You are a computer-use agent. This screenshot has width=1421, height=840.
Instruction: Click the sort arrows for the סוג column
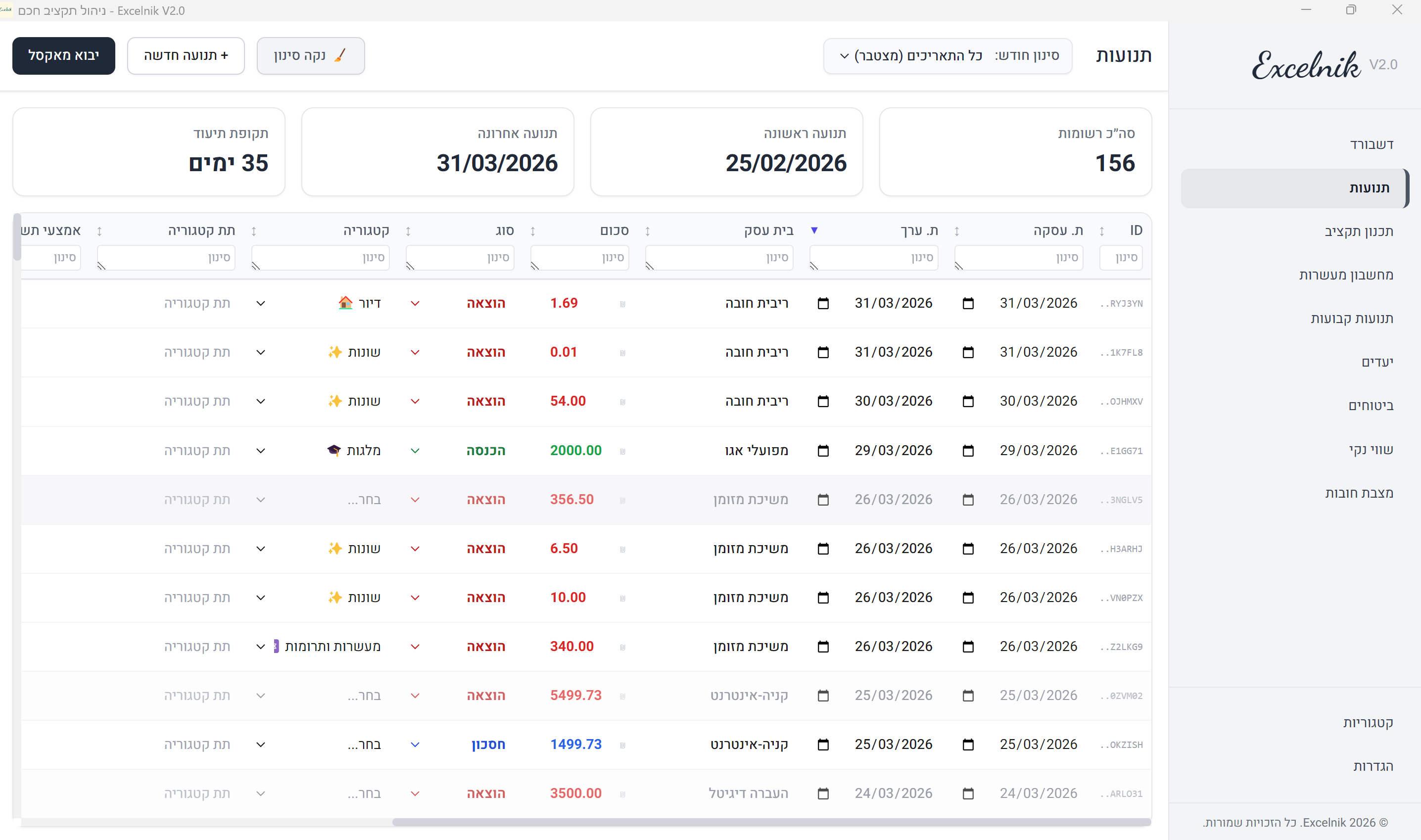(x=408, y=231)
